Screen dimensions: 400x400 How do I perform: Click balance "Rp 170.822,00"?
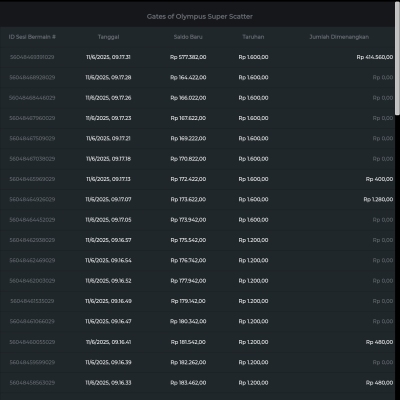tap(188, 159)
